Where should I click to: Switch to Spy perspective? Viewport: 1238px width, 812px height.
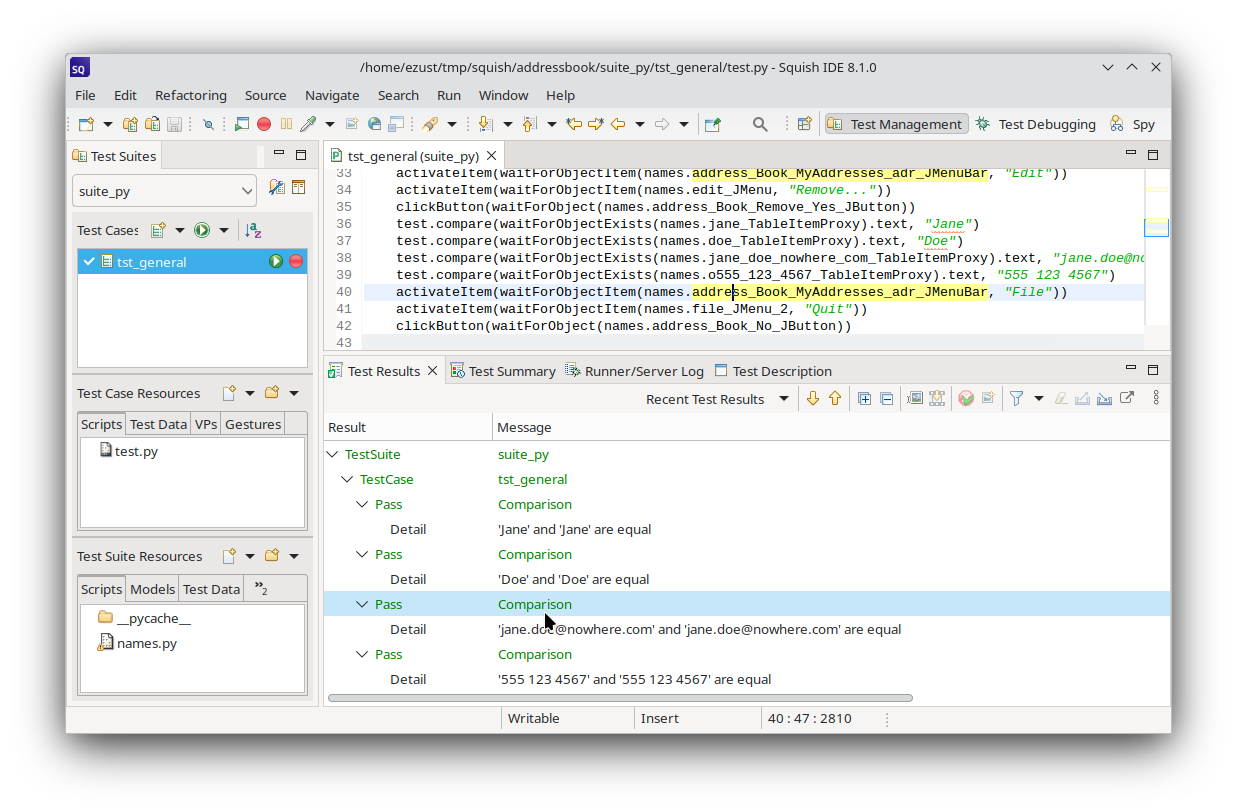pos(1132,124)
